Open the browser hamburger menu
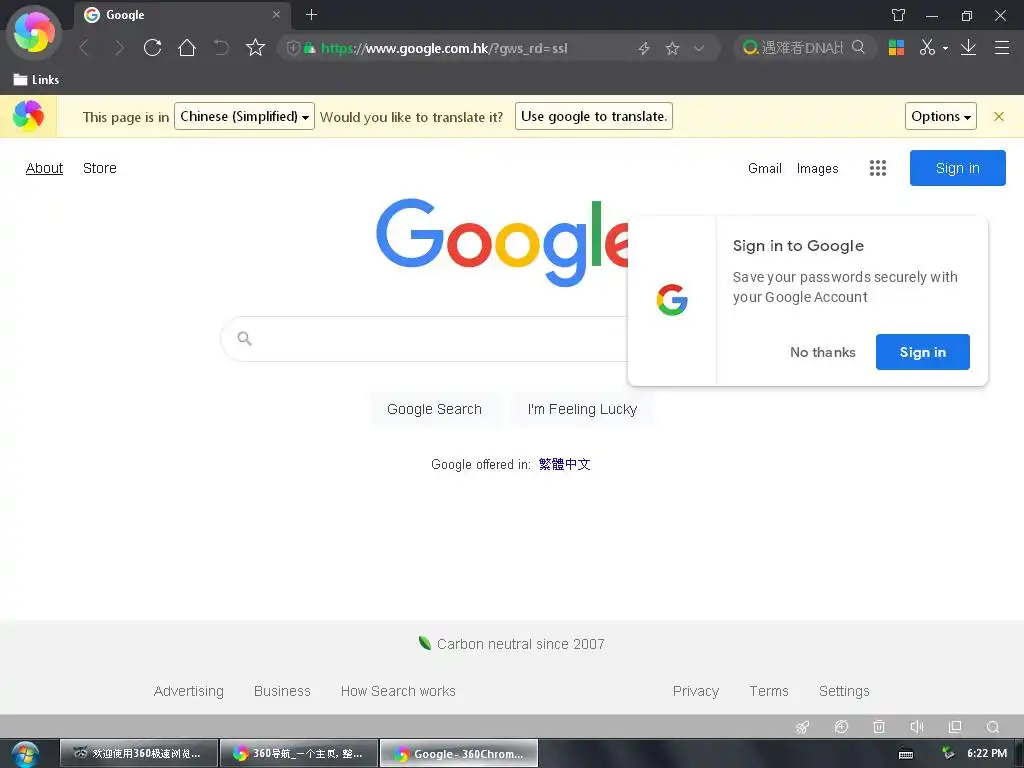This screenshot has width=1024, height=768. click(1002, 47)
